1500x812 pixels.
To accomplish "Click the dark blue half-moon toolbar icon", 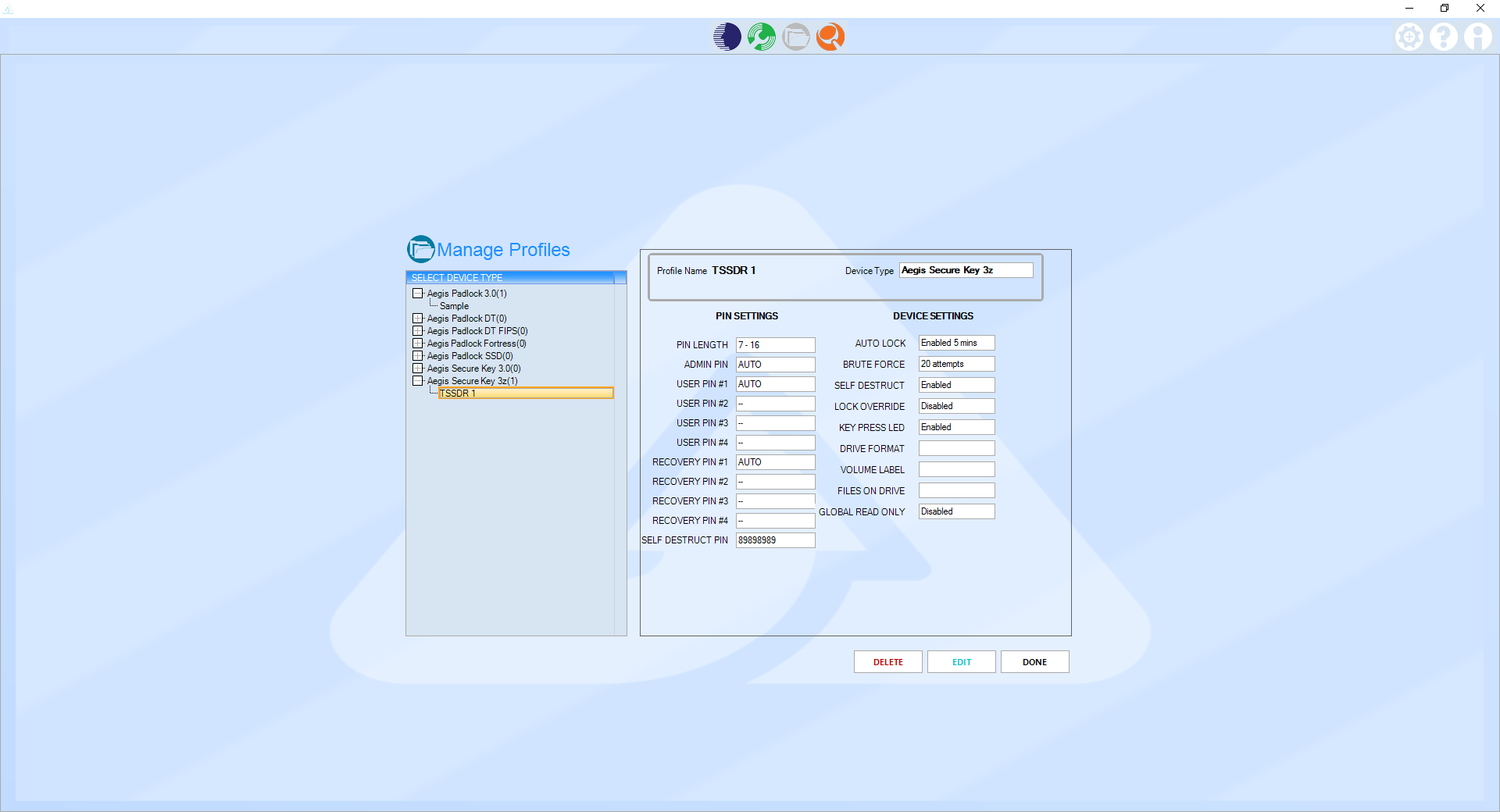I will (x=727, y=37).
